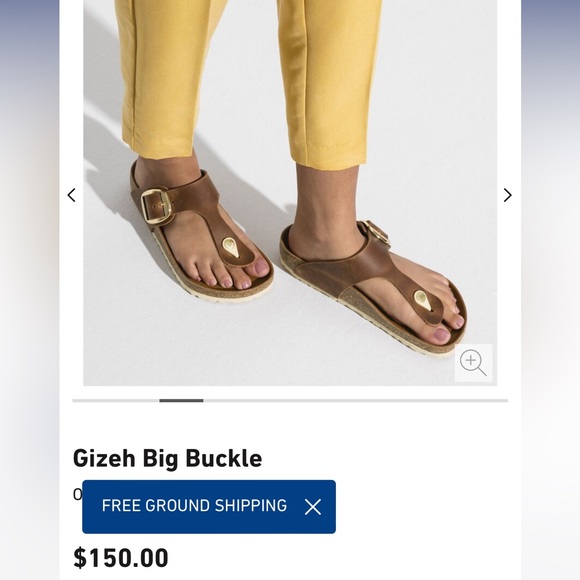Screen dimensions: 580x580
Task: Click the $150.00 price text
Action: tap(121, 557)
